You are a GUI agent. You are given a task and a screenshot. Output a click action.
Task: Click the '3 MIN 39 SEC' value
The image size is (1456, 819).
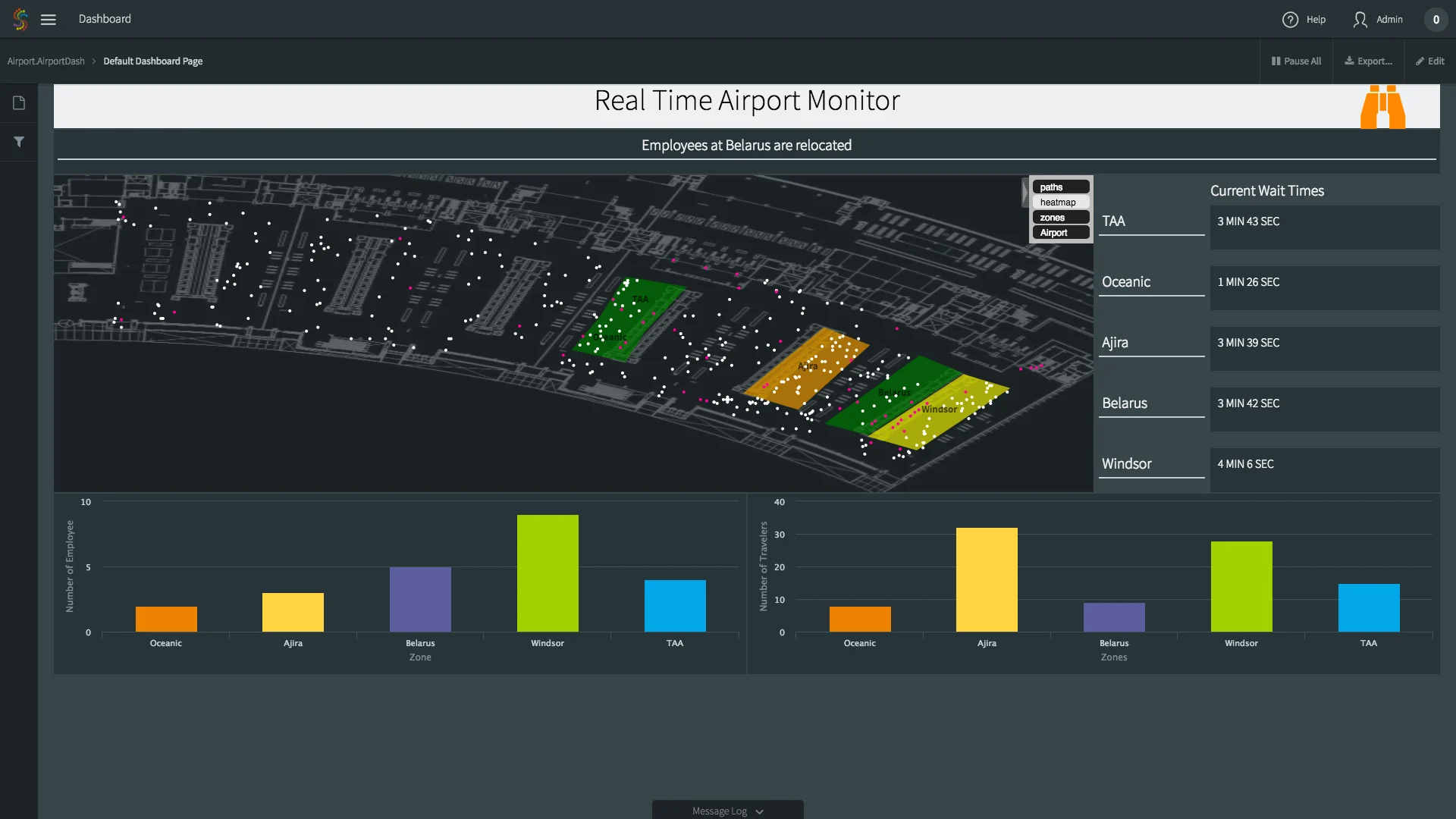pyautogui.click(x=1248, y=343)
